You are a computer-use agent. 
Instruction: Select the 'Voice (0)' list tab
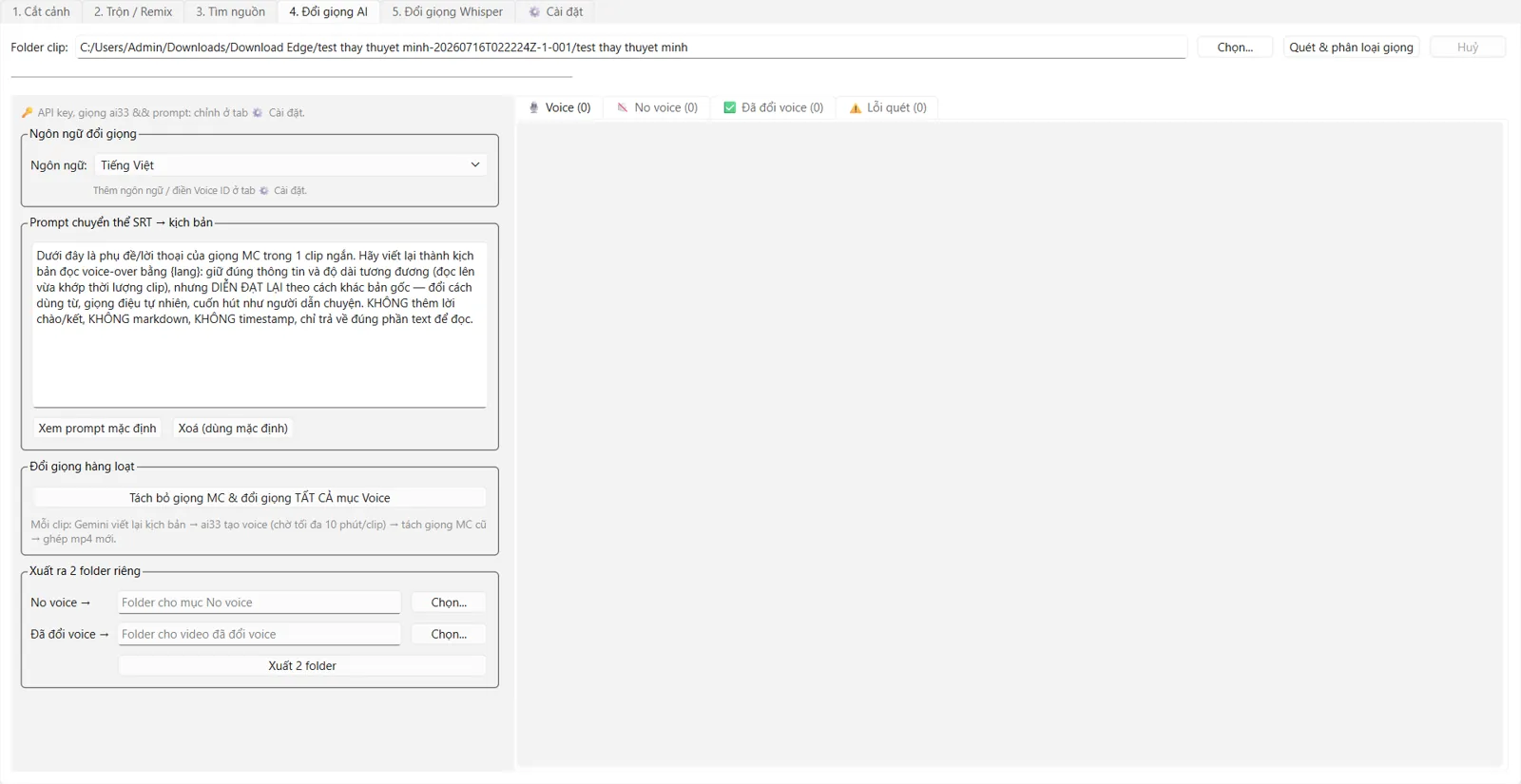pos(560,107)
